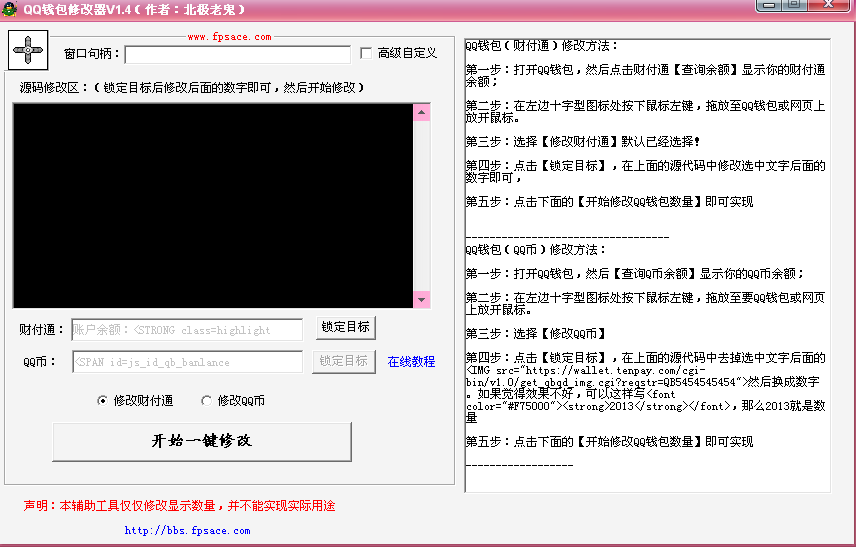Click 锁定目标 button beside QQ币
The image size is (856, 547).
point(343,361)
